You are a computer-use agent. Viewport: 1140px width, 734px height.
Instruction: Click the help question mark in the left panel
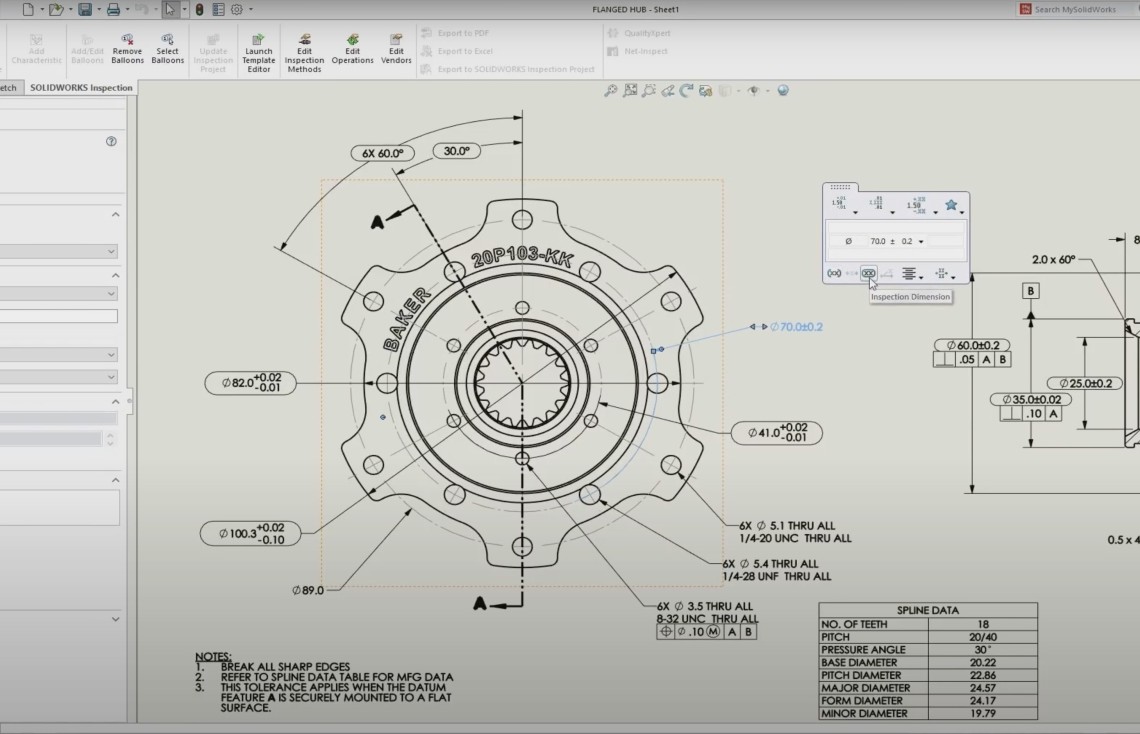click(111, 141)
